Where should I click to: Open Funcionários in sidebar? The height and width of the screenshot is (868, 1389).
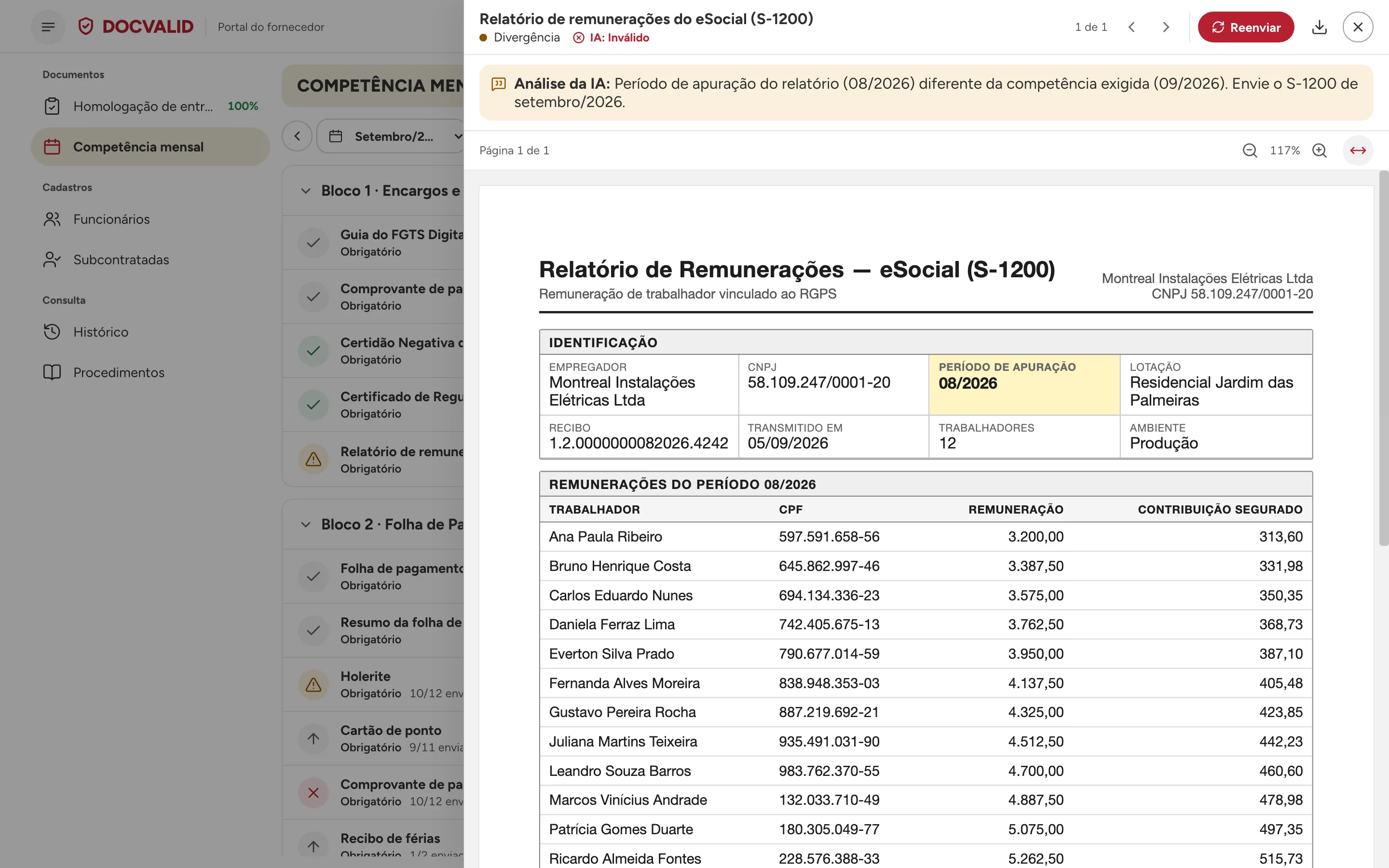point(150,219)
